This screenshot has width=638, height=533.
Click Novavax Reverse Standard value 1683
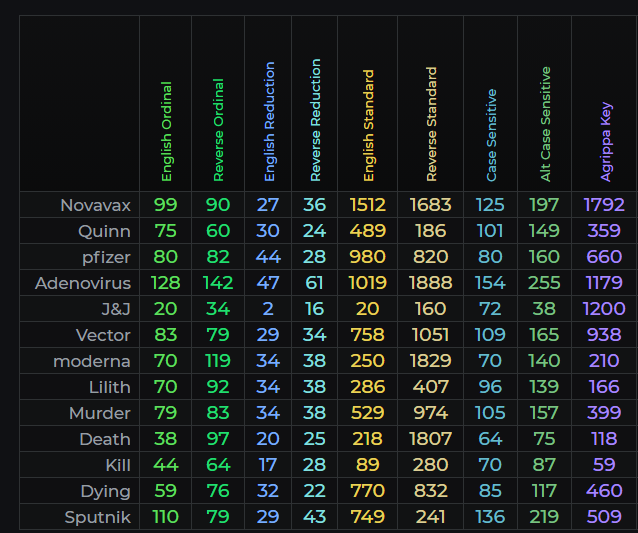pos(430,205)
